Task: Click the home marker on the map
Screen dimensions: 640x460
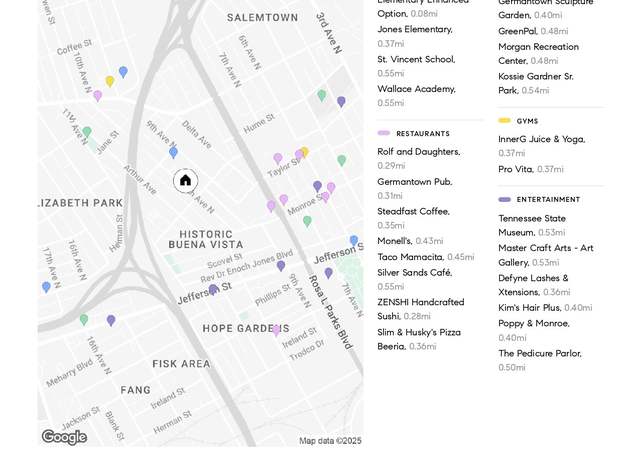Action: [185, 180]
